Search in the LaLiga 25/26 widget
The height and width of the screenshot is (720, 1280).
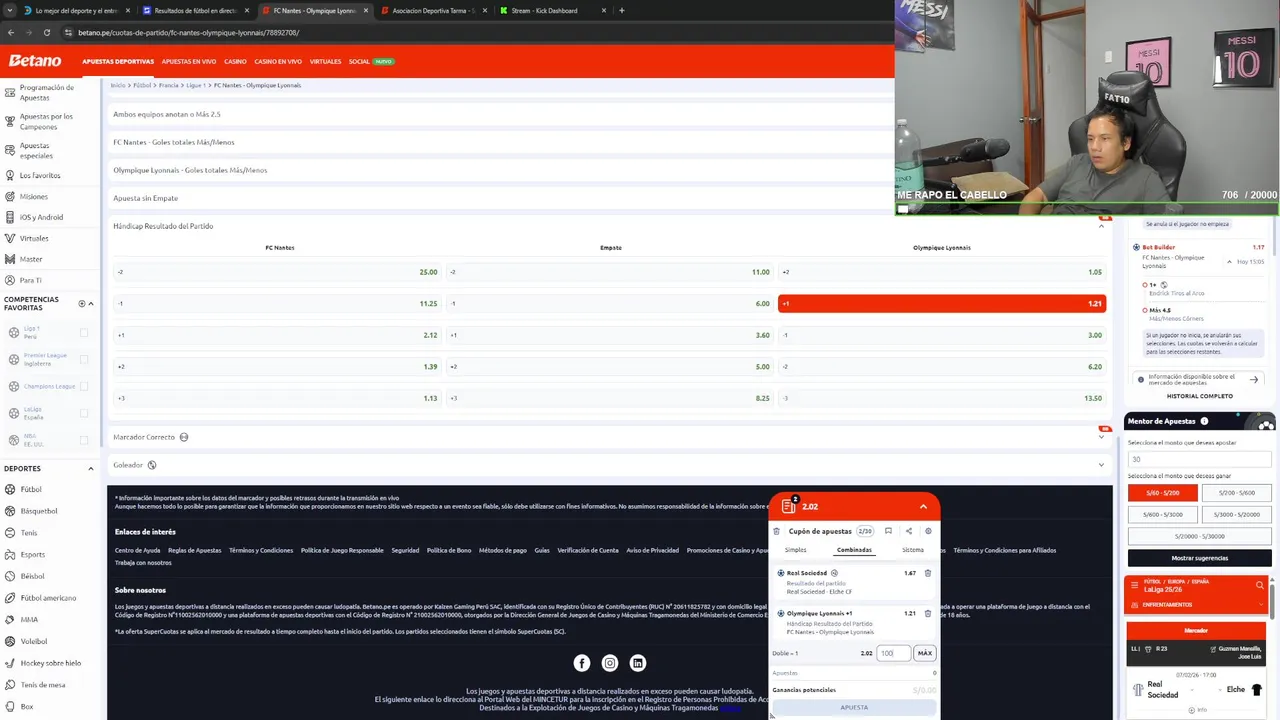click(x=1259, y=585)
